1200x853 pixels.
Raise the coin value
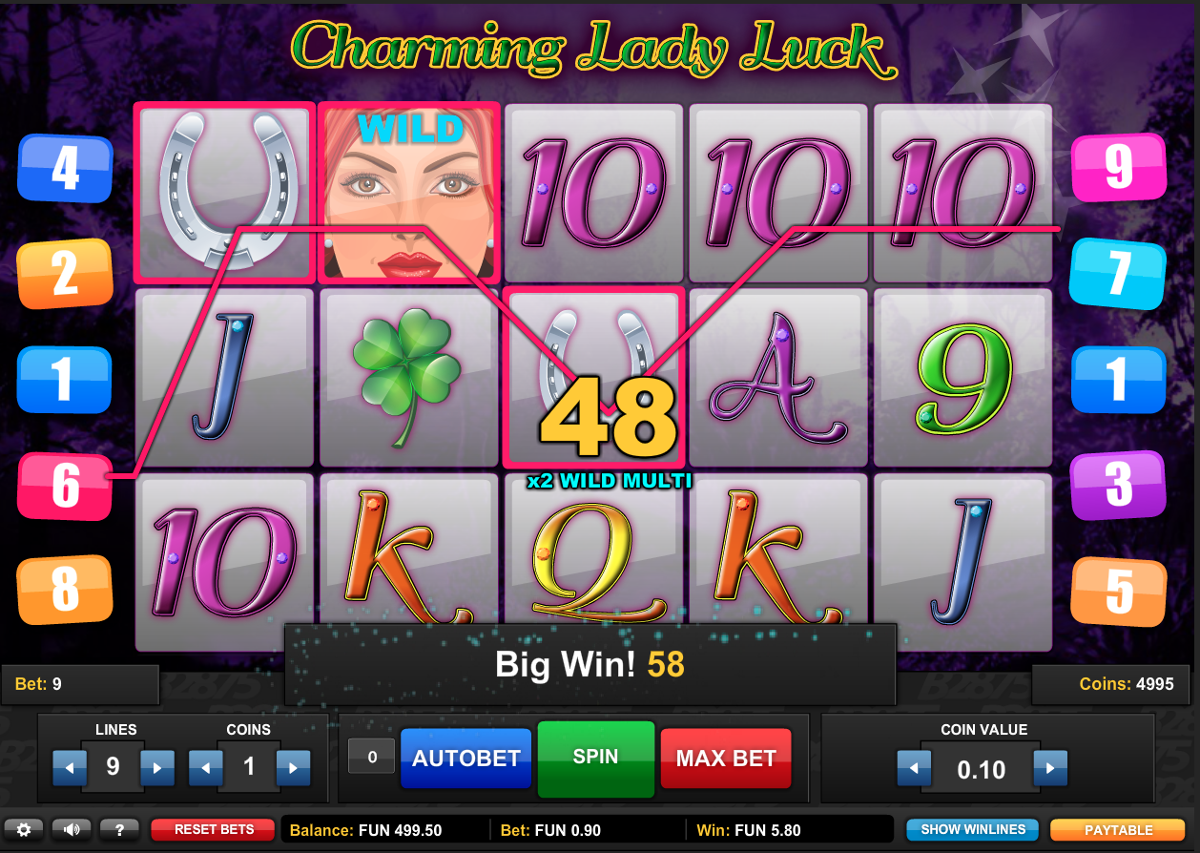tap(1050, 768)
